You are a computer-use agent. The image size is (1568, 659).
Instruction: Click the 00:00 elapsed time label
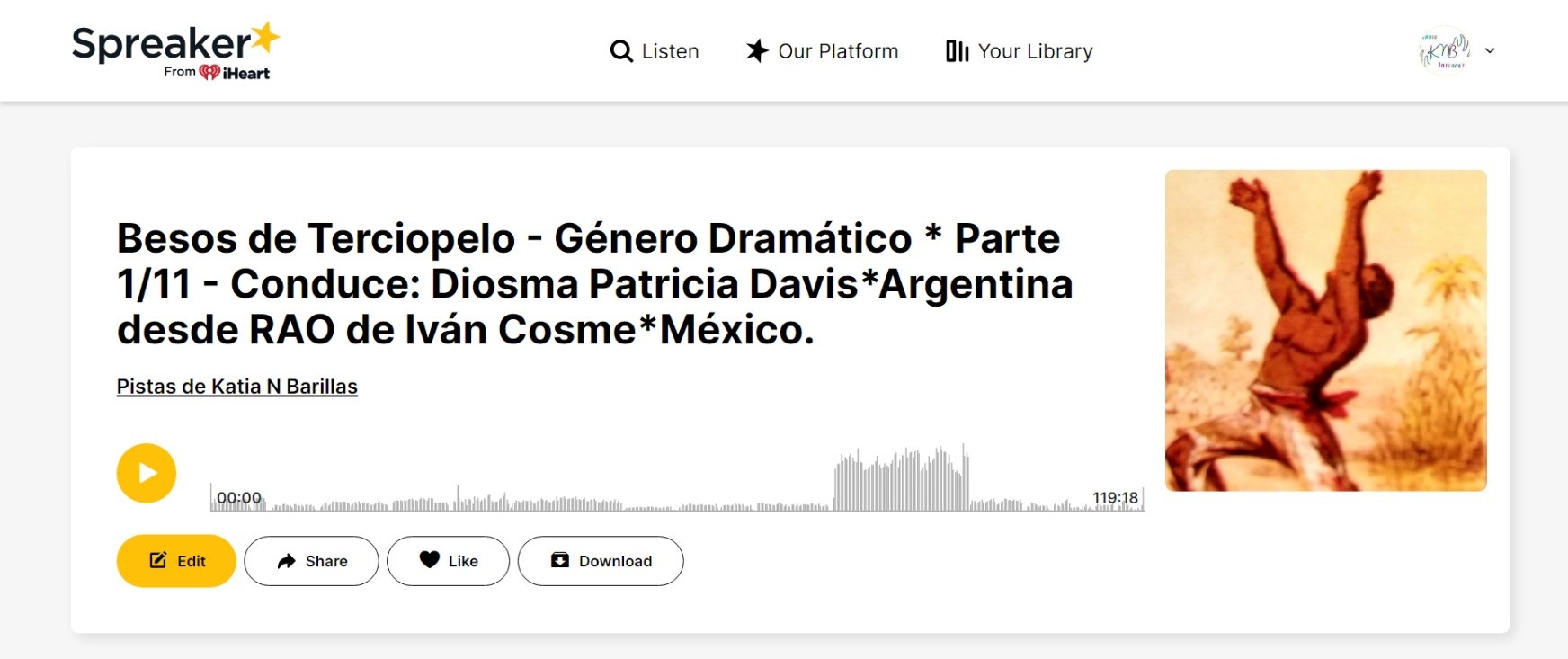tap(239, 498)
